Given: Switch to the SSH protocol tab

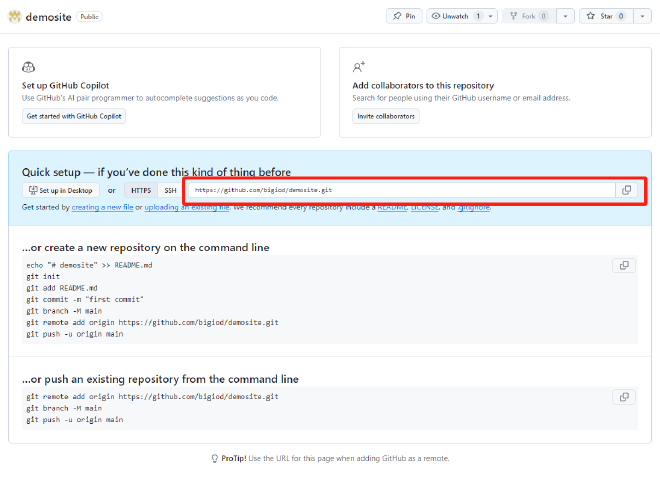Looking at the screenshot, I should [x=170, y=190].
